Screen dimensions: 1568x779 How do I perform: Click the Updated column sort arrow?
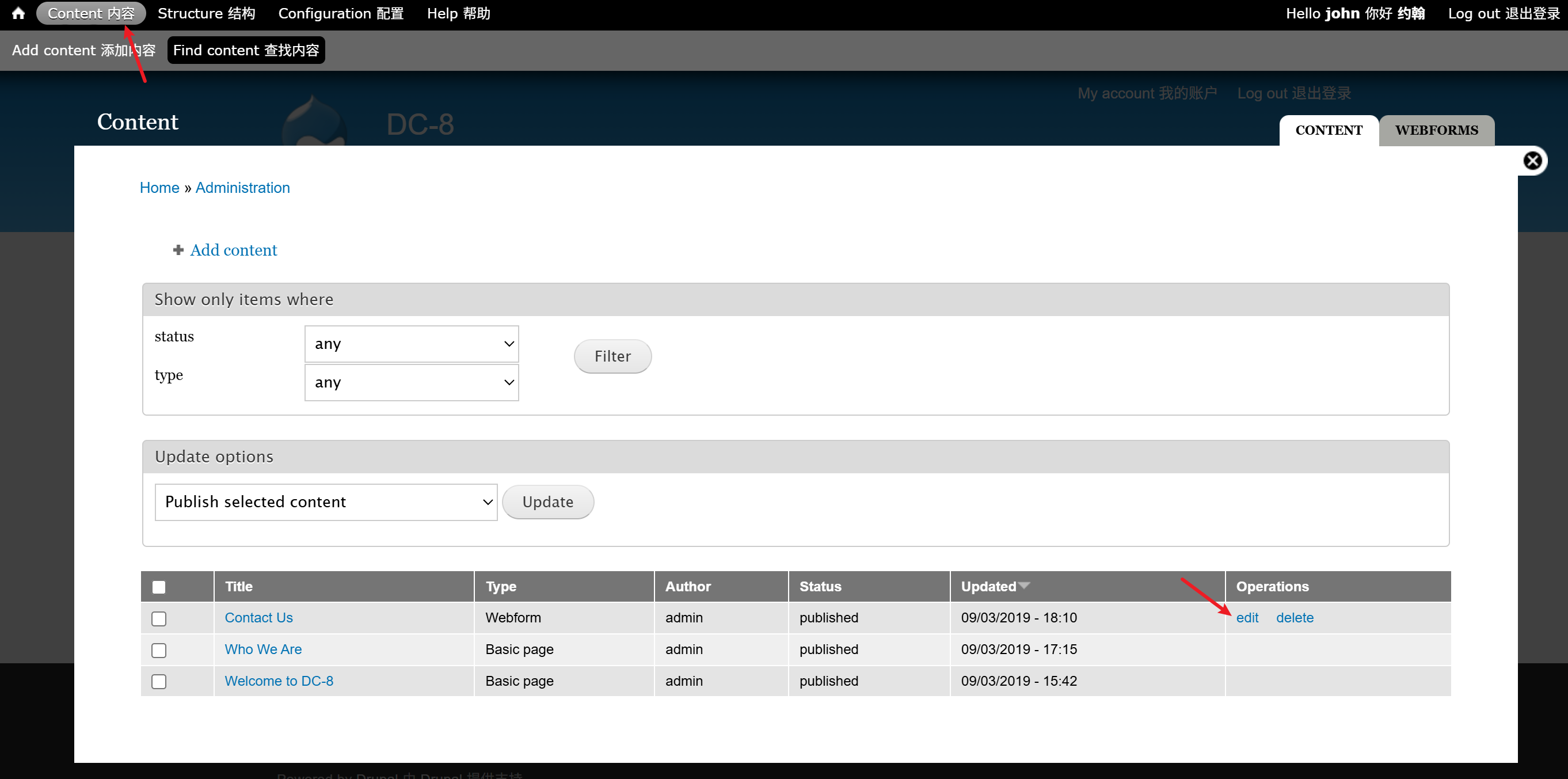1025,586
